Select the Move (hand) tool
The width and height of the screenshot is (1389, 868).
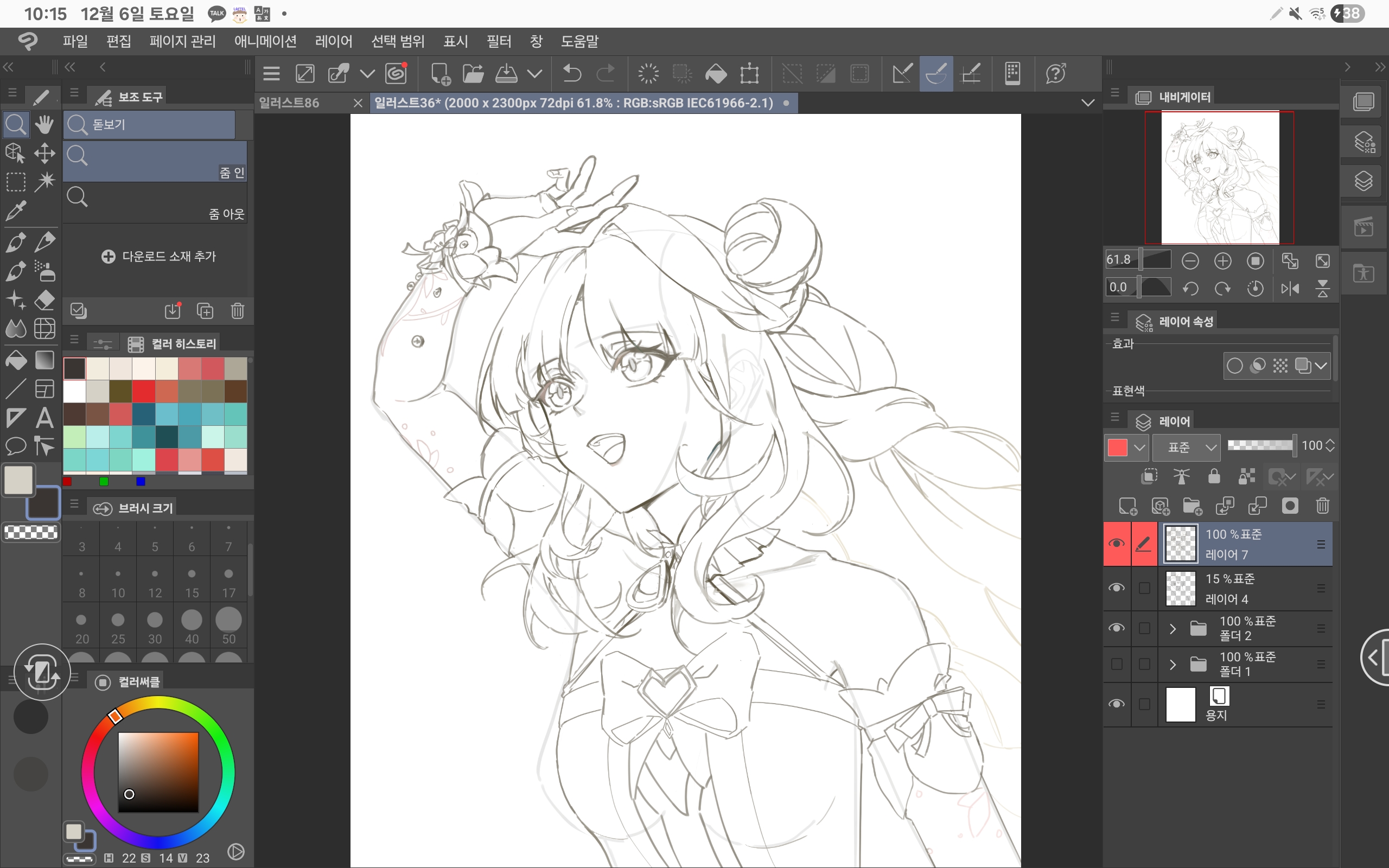click(45, 124)
